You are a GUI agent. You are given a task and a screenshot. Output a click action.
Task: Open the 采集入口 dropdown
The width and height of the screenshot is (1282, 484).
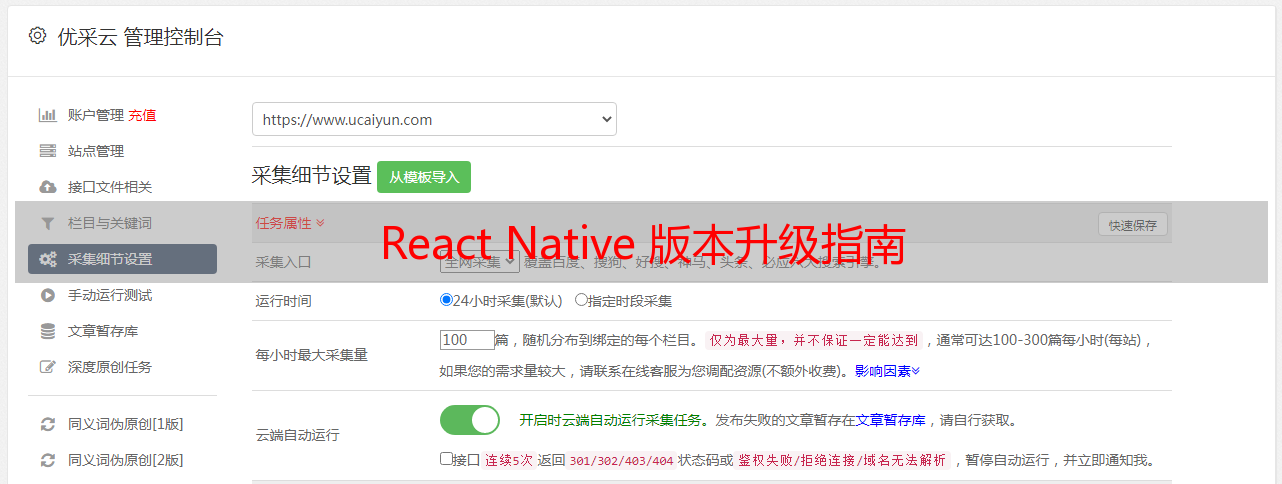coord(479,262)
